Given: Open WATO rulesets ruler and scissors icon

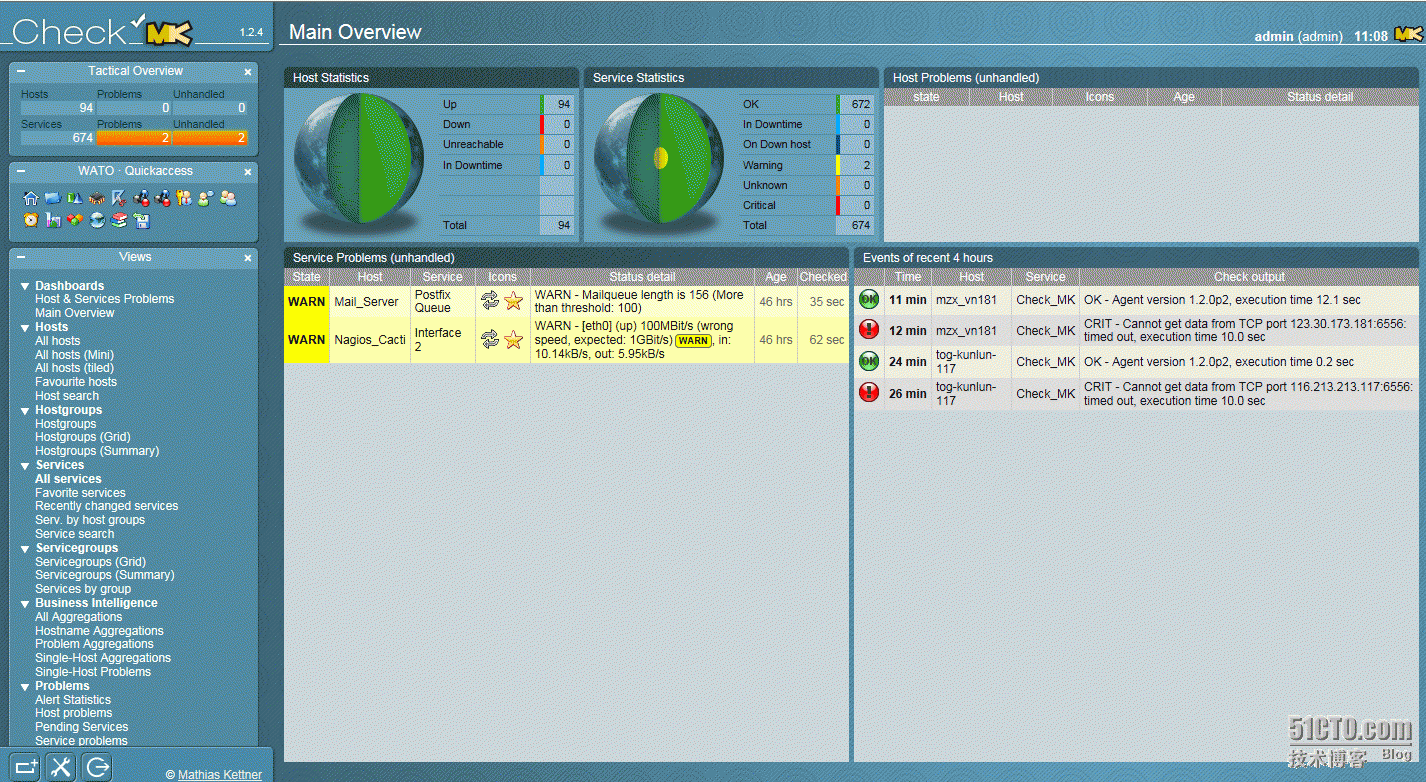Looking at the screenshot, I should coord(119,198).
